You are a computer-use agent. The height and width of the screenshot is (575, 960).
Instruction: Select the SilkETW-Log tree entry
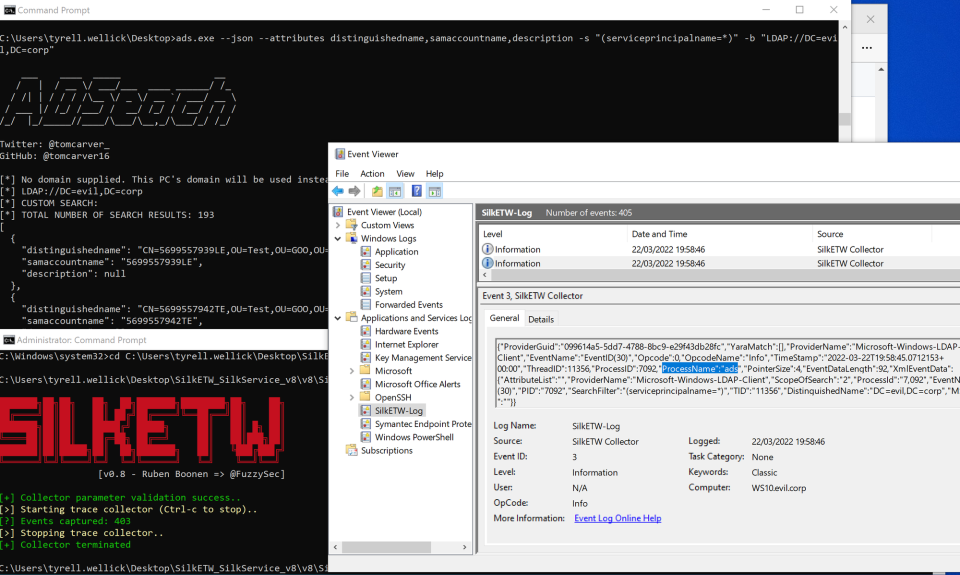pos(399,410)
